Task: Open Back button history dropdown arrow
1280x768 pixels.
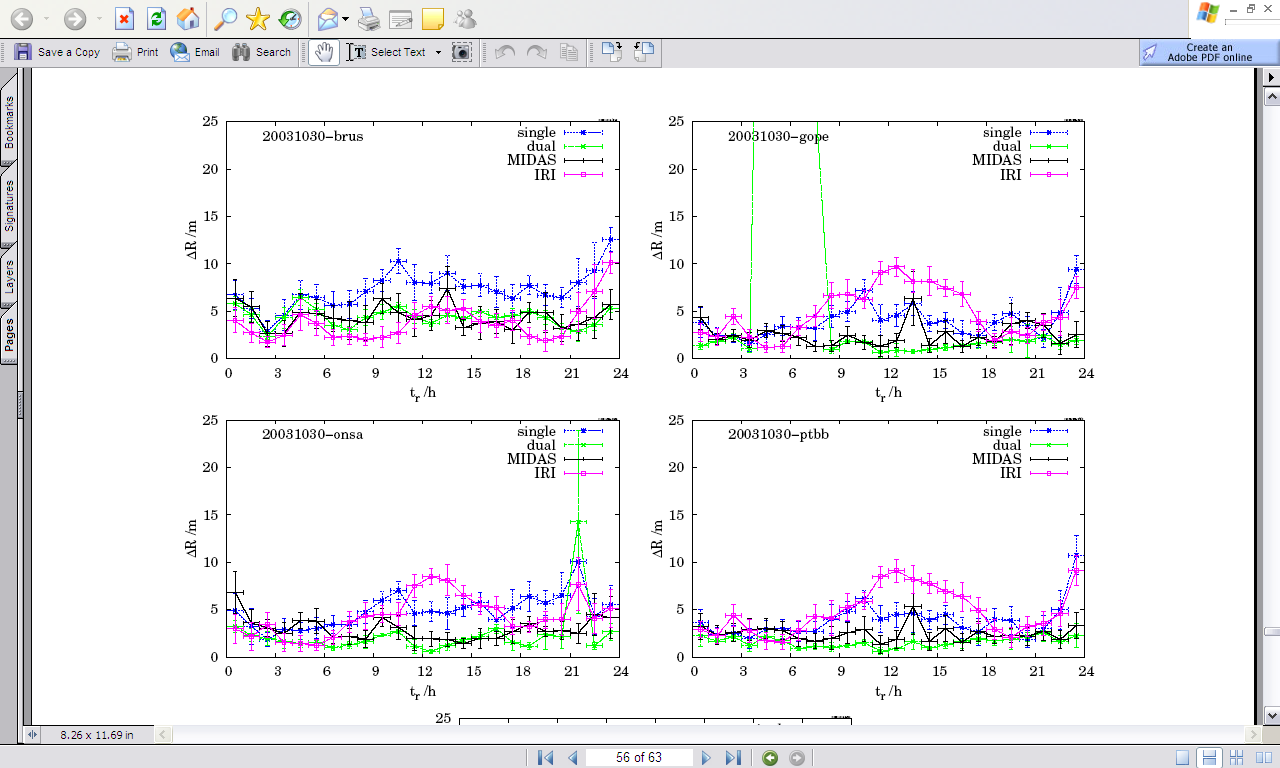Action: (x=45, y=19)
